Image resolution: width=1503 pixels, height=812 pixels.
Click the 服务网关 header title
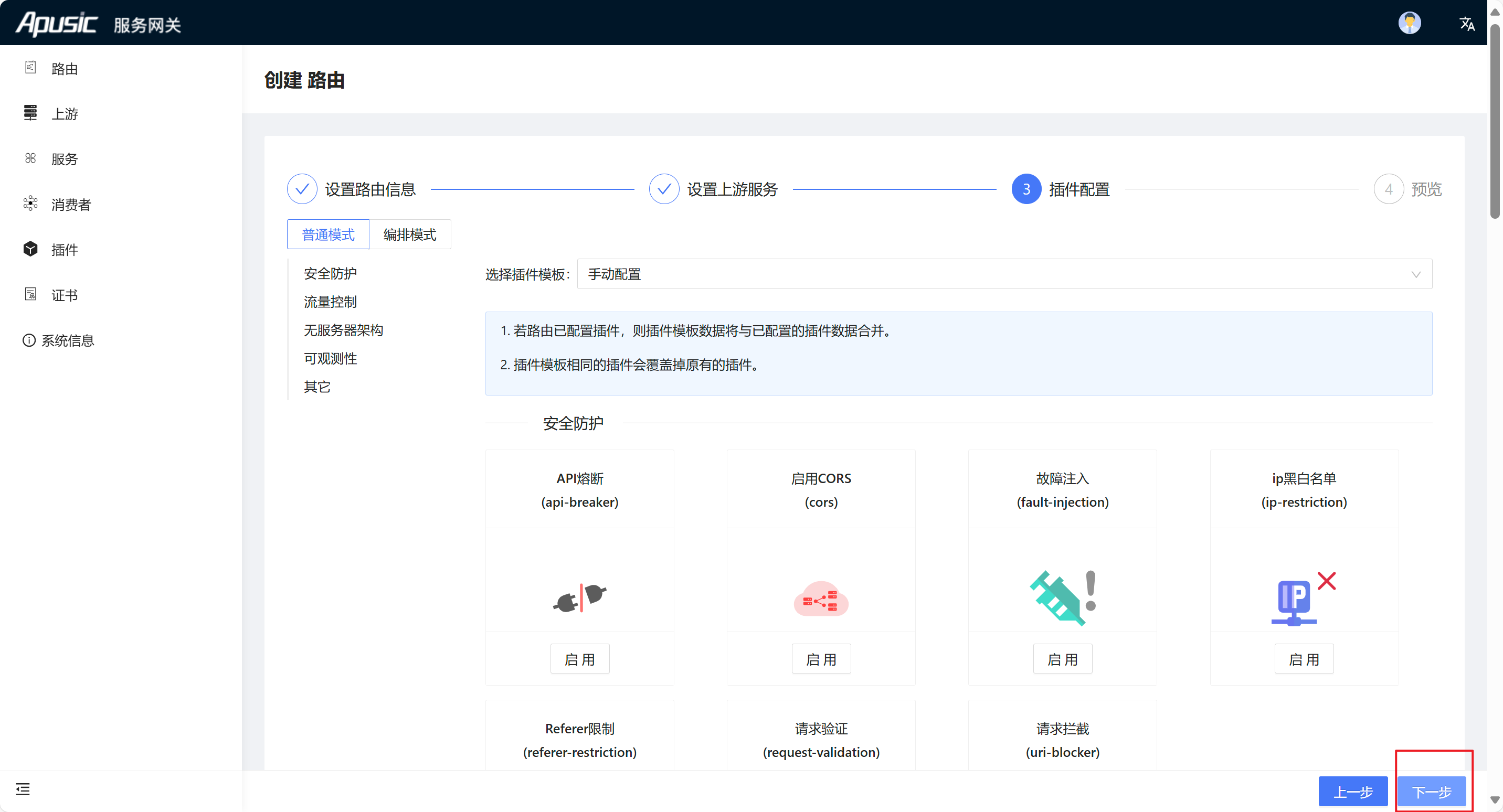point(147,25)
